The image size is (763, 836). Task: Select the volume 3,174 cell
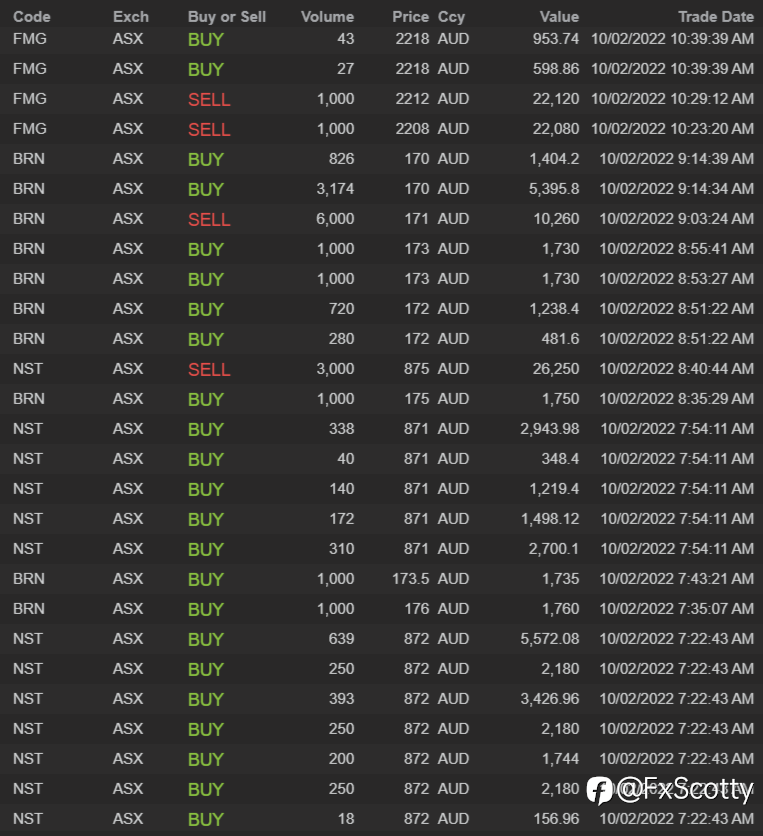tap(335, 189)
